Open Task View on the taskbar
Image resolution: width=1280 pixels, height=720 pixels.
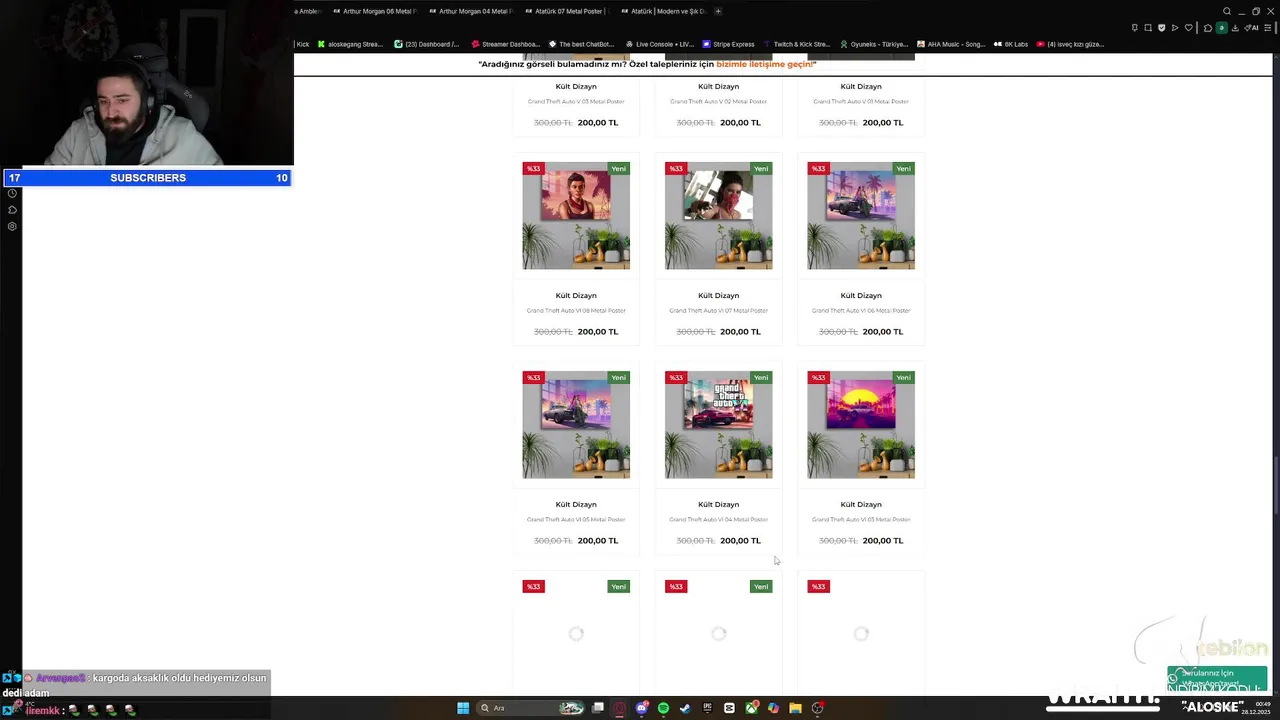click(x=598, y=708)
